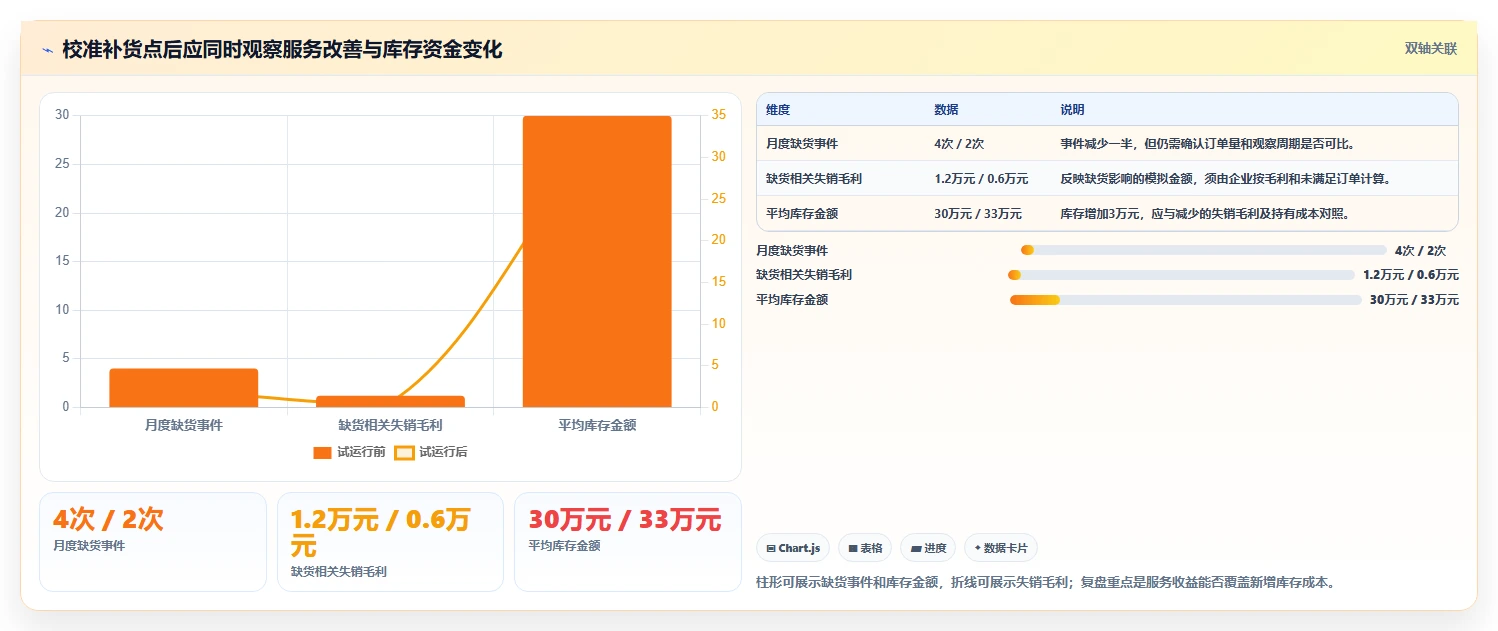Click progress value 1.2万元 / 0.6万元
The width and height of the screenshot is (1498, 631).
click(1411, 275)
